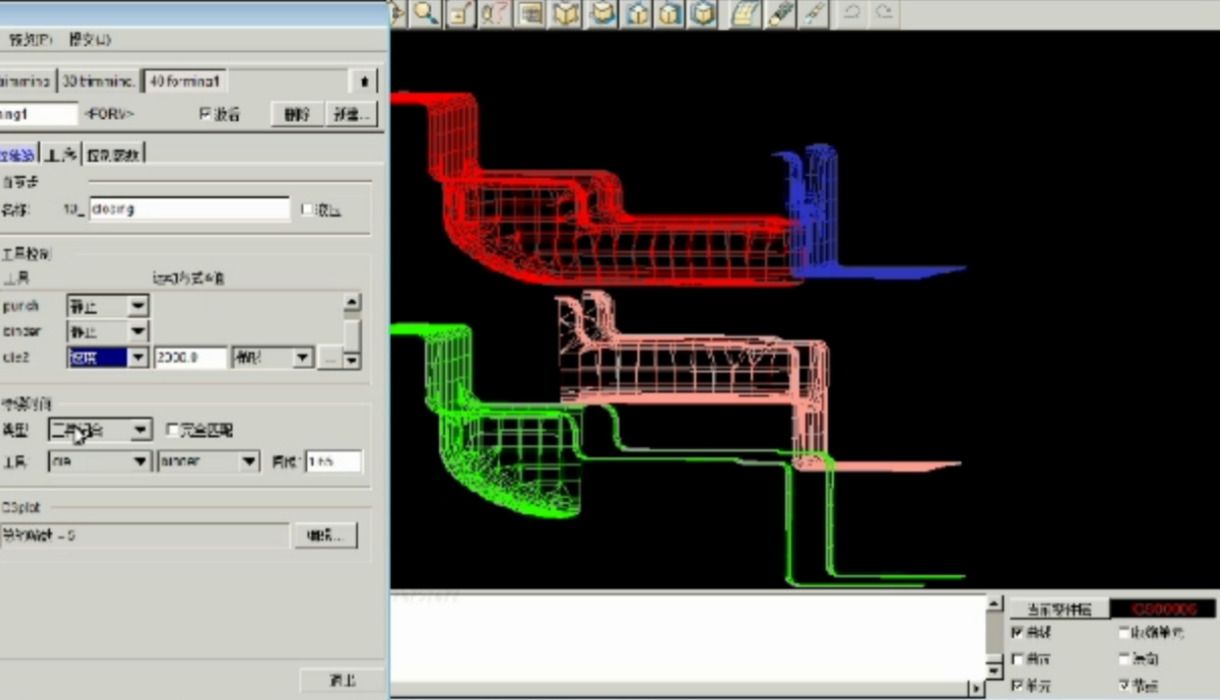This screenshot has width=1220, height=700.
Task: Click the redo arrow icon
Action: coord(883,13)
